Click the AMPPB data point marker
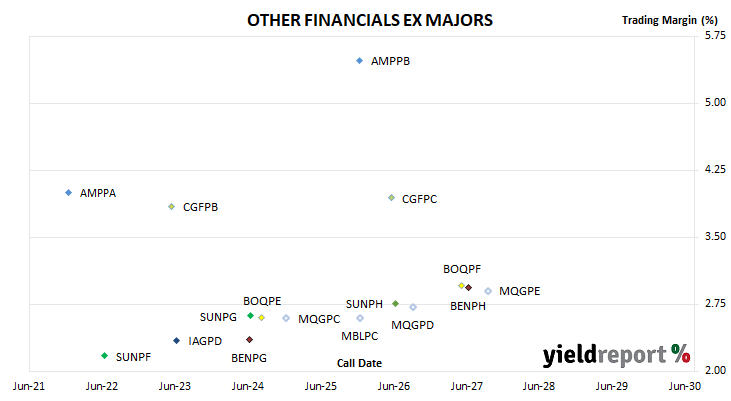 359,61
